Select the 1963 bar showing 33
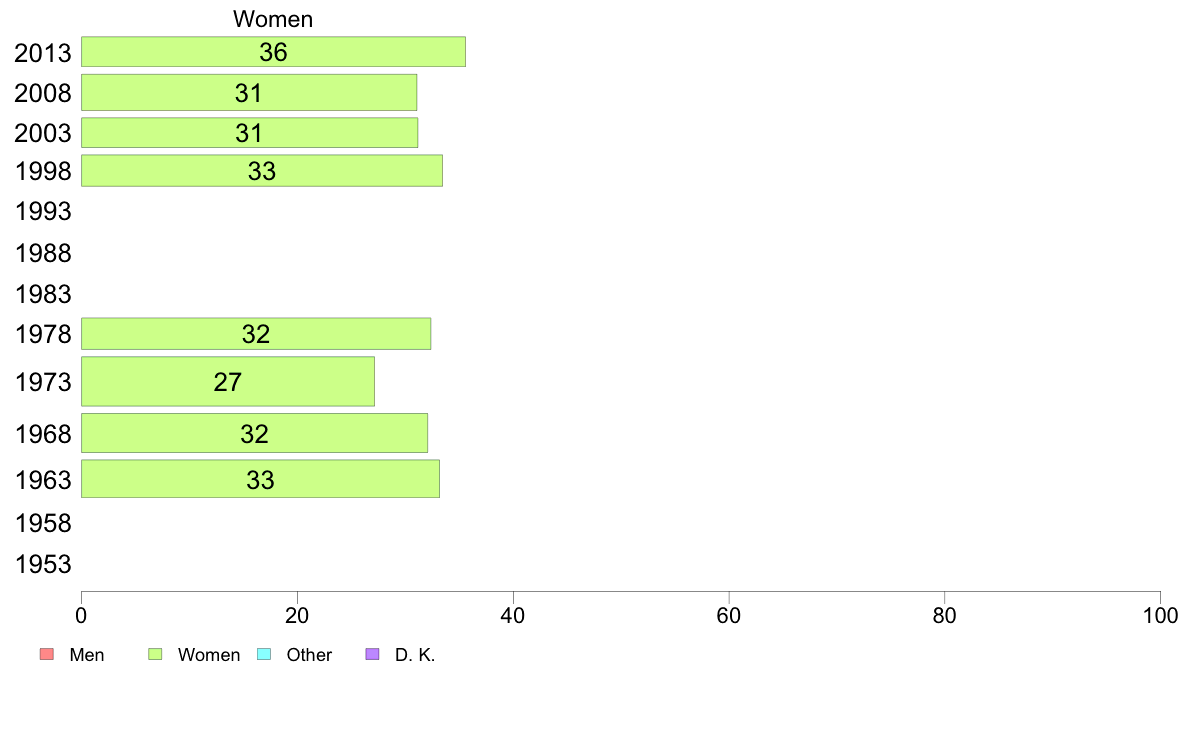Image resolution: width=1188 pixels, height=736 pixels. 261,479
